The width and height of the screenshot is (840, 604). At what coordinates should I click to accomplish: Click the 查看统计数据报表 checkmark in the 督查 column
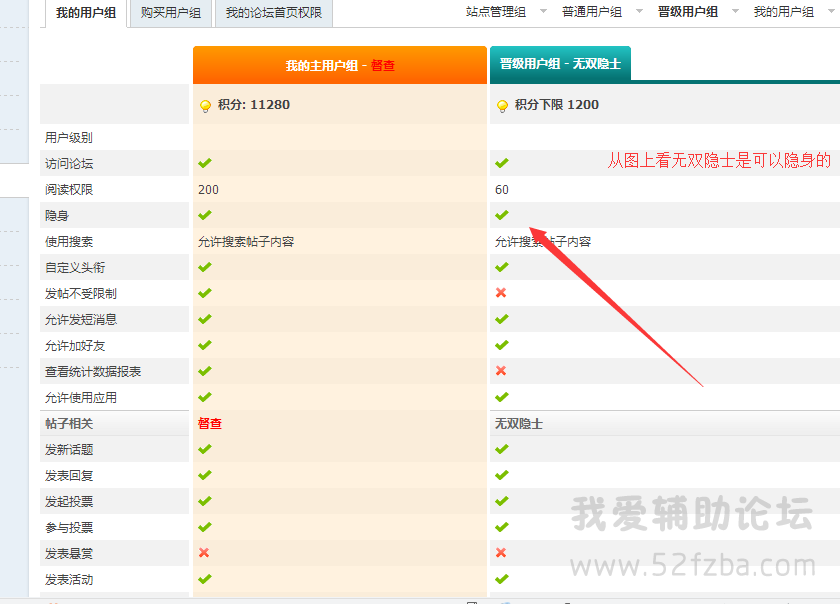pos(205,371)
